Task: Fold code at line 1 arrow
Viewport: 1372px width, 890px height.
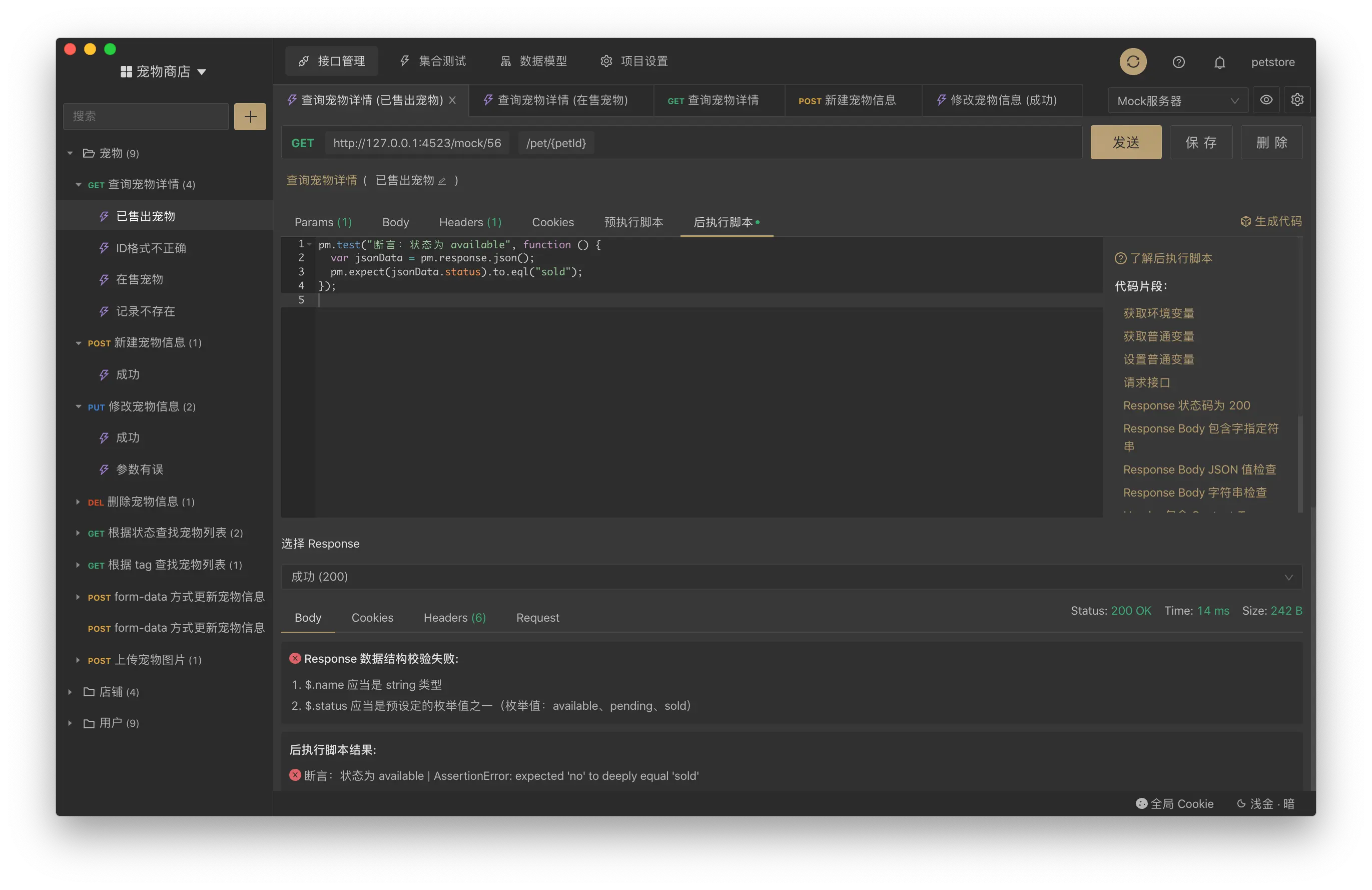Action: tap(310, 245)
